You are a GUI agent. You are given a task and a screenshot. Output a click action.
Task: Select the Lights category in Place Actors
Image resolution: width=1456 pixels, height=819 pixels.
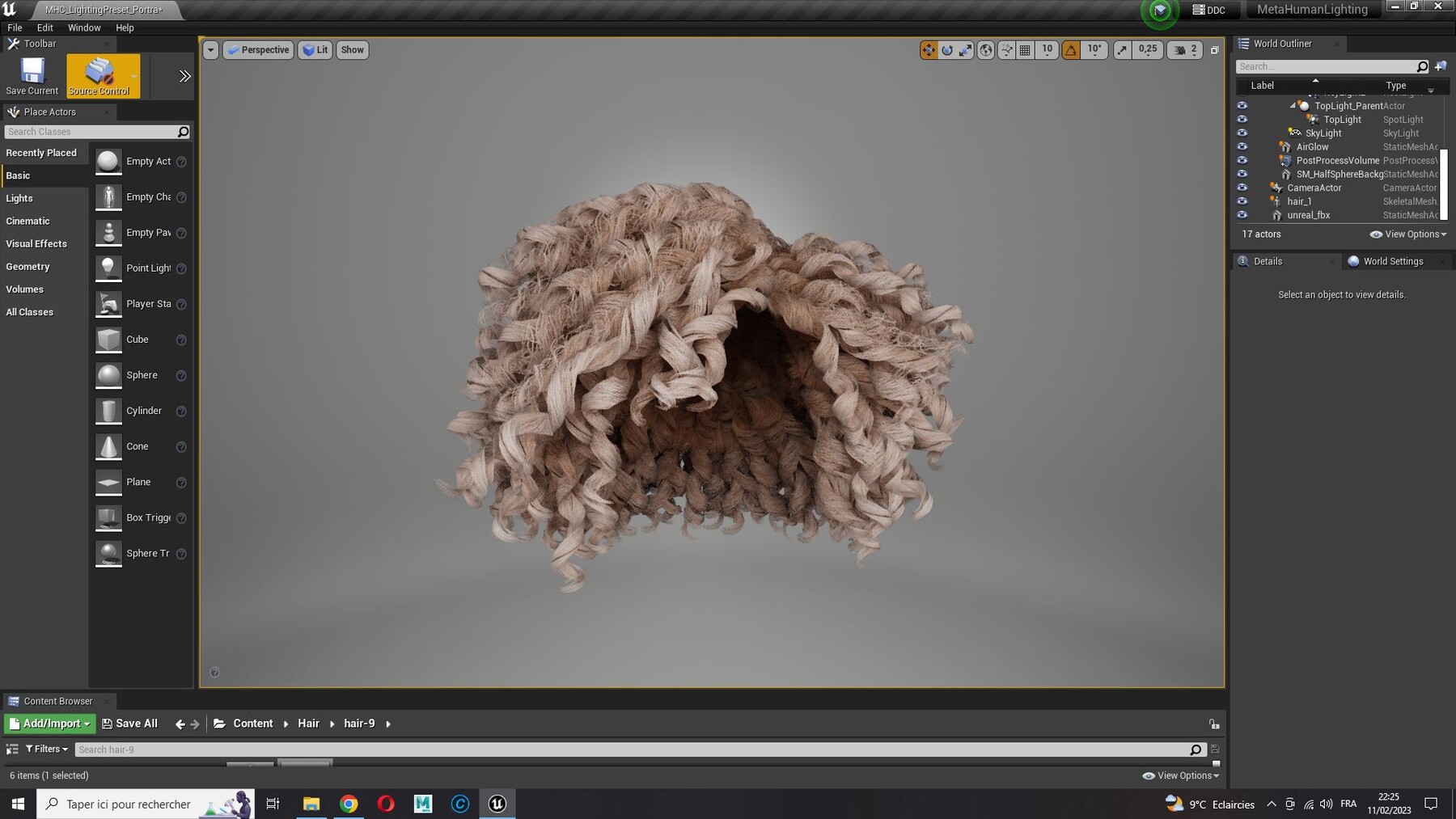19,198
